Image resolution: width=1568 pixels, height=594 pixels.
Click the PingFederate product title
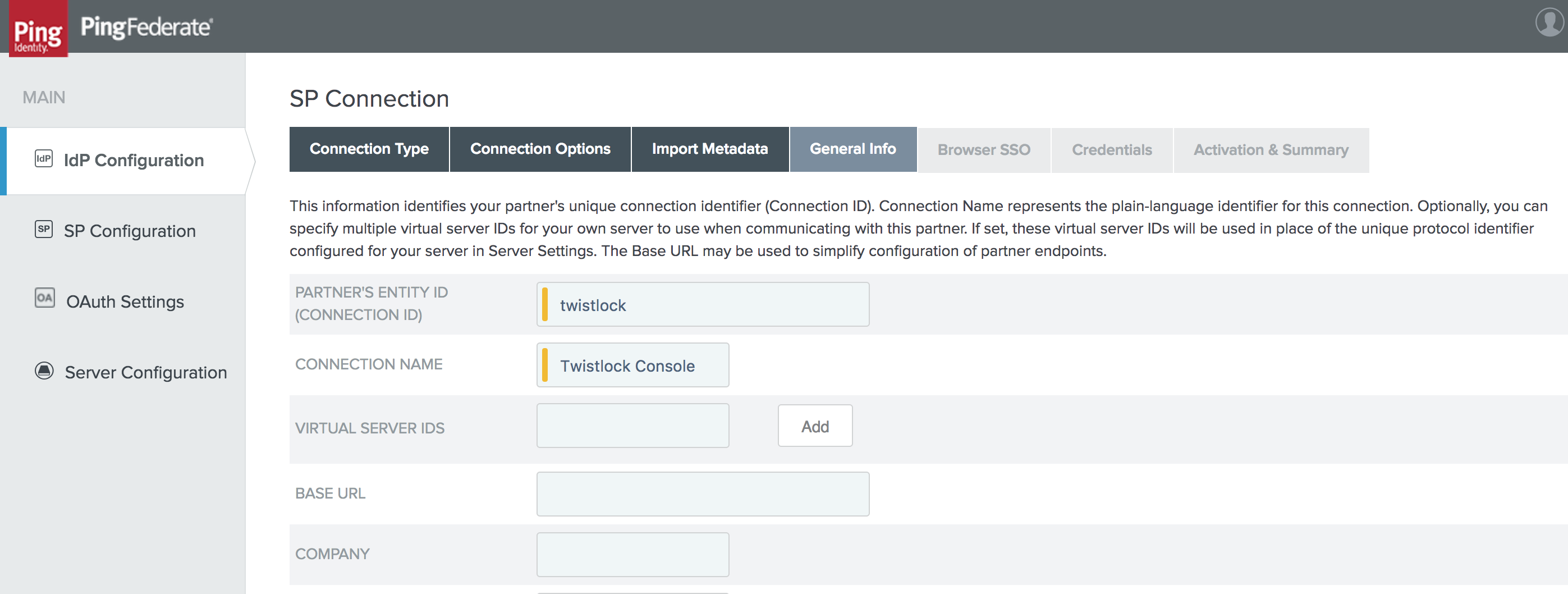point(146,28)
